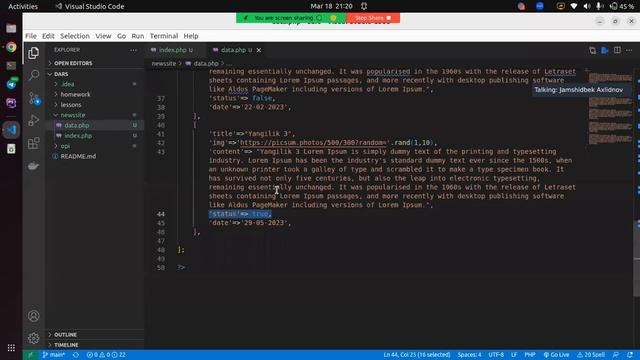The height and width of the screenshot is (360, 640).
Task: Click the picsum.photos URL link in the code
Action: pos(313,142)
